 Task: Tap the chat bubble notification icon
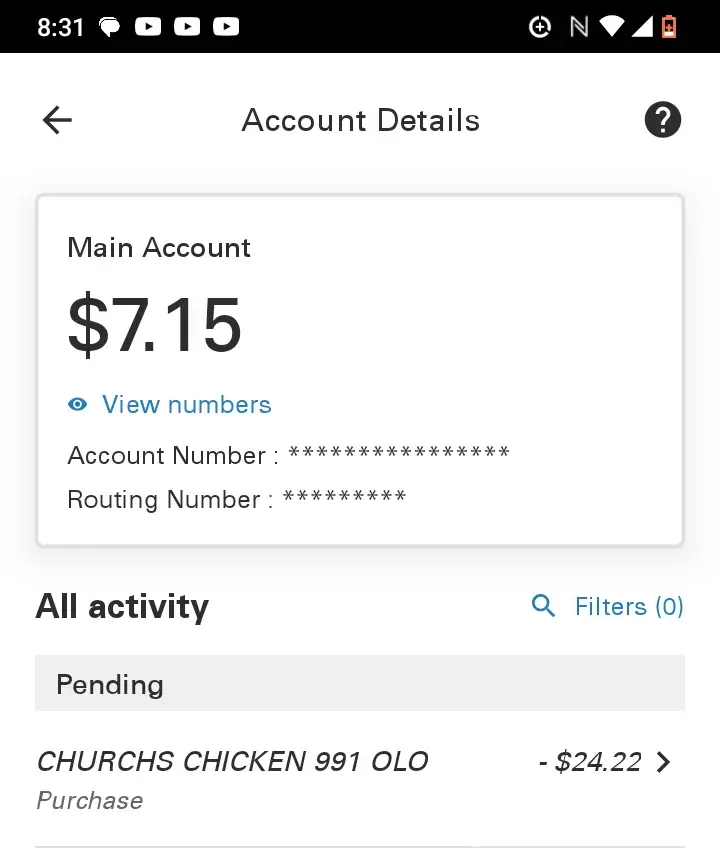(x=109, y=27)
